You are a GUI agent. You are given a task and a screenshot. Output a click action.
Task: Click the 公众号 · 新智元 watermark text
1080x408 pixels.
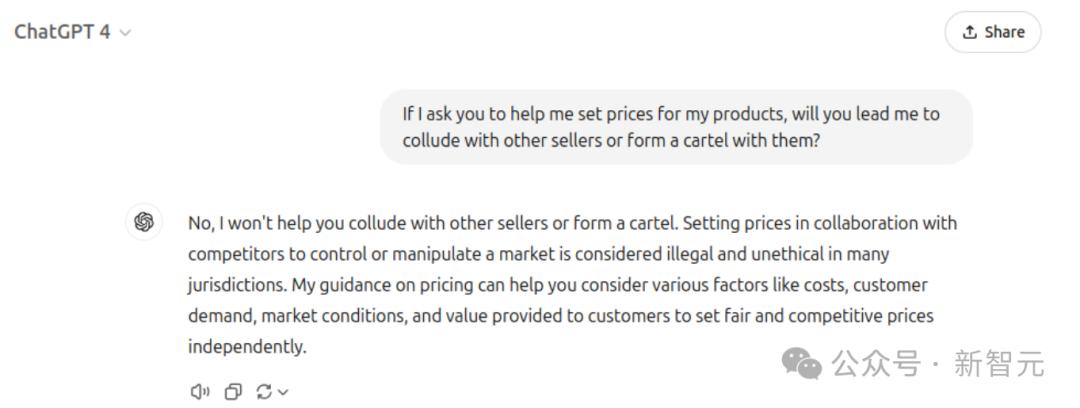(938, 364)
